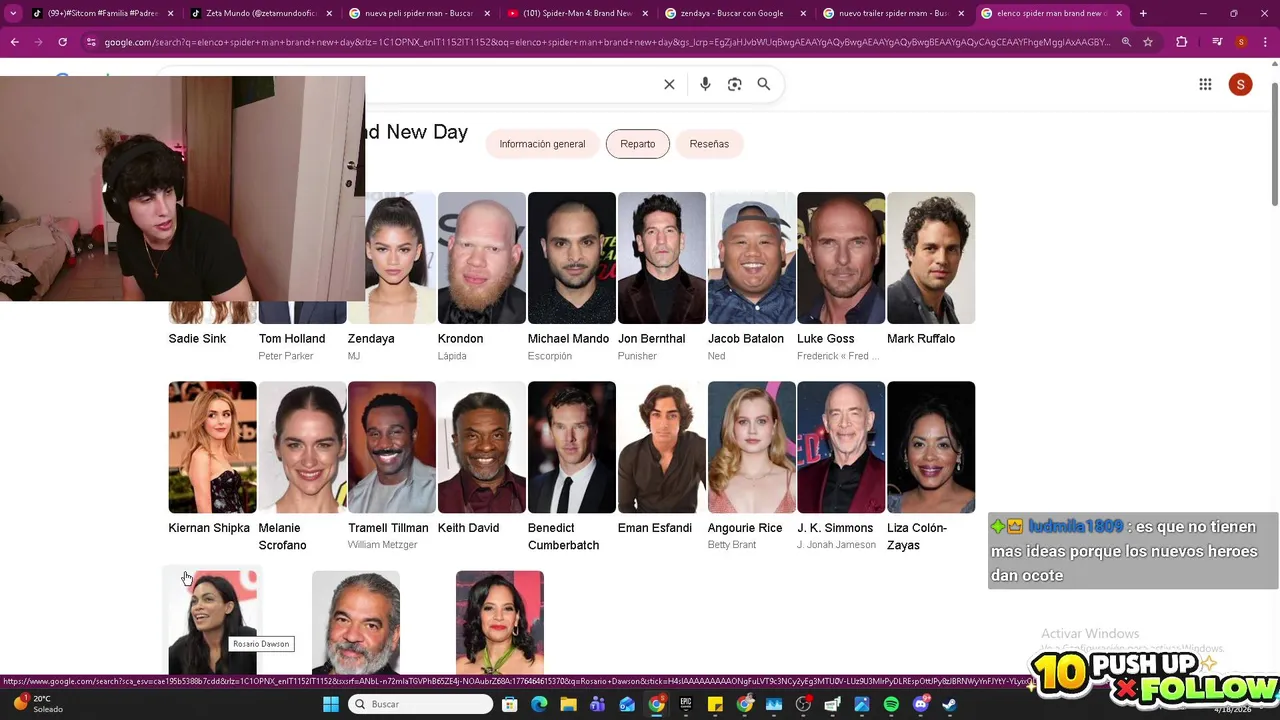Open Krondon's cast photo
Image resolution: width=1280 pixels, height=720 pixels.
481,258
